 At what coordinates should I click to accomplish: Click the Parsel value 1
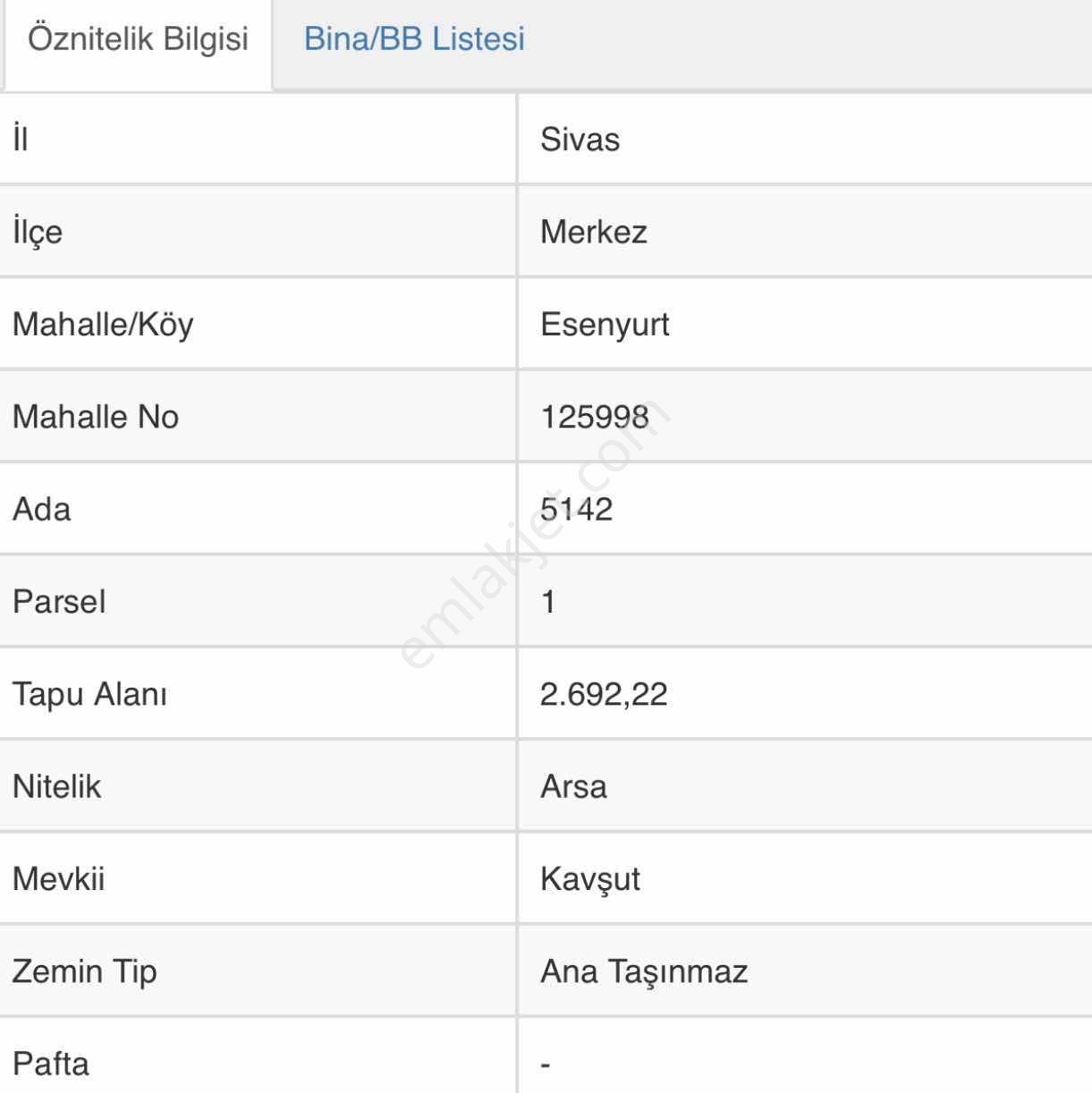pyautogui.click(x=548, y=601)
